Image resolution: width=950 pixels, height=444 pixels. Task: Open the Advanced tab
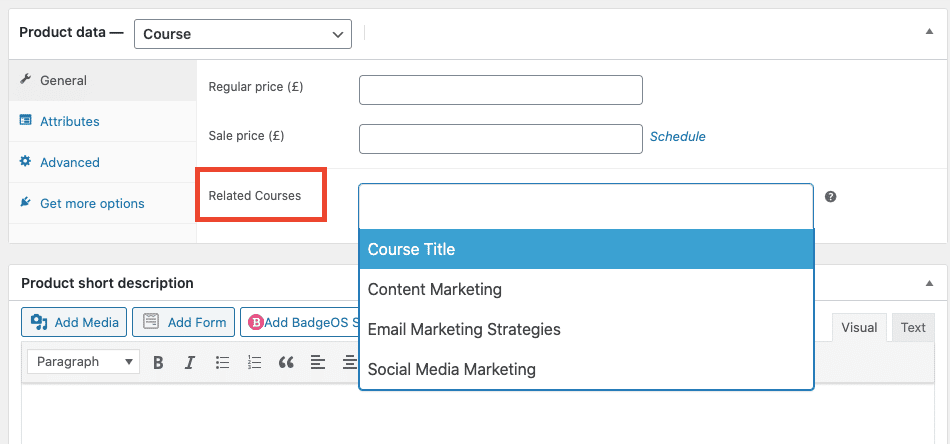coord(102,162)
